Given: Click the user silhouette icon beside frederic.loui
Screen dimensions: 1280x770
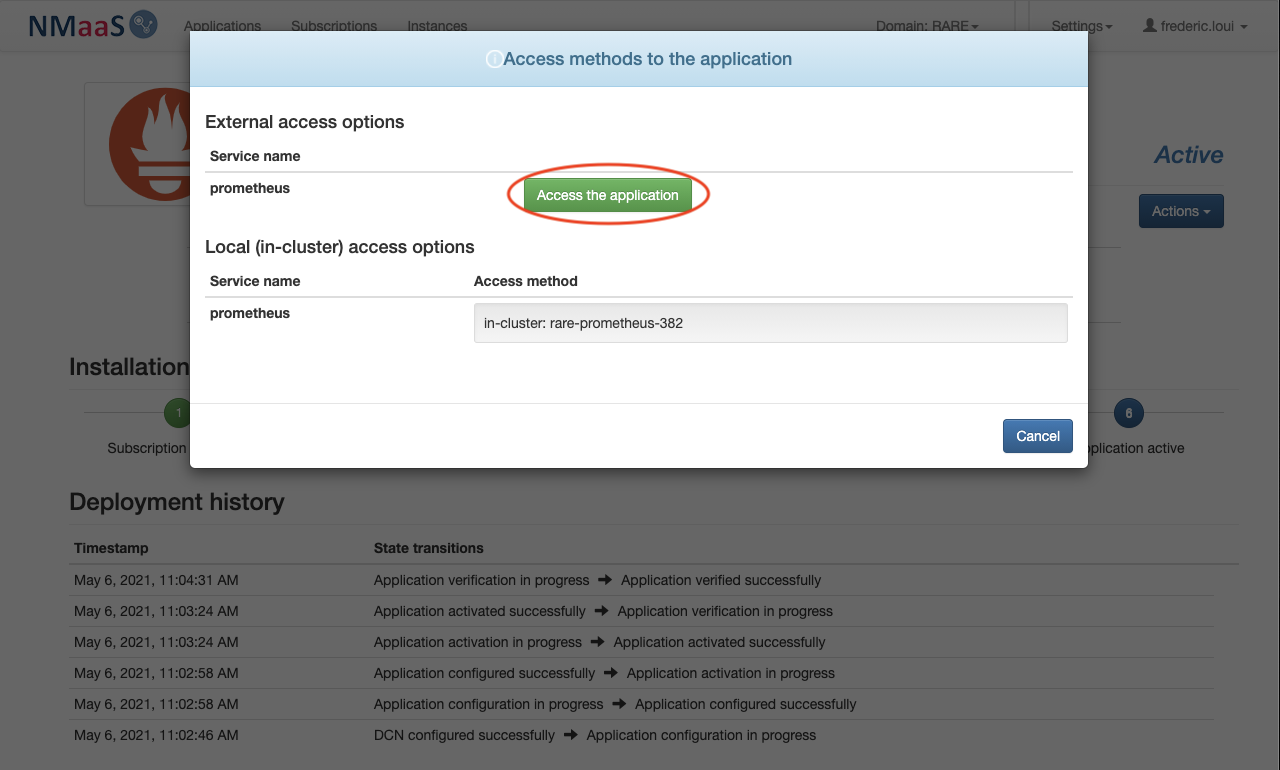Looking at the screenshot, I should [1149, 25].
